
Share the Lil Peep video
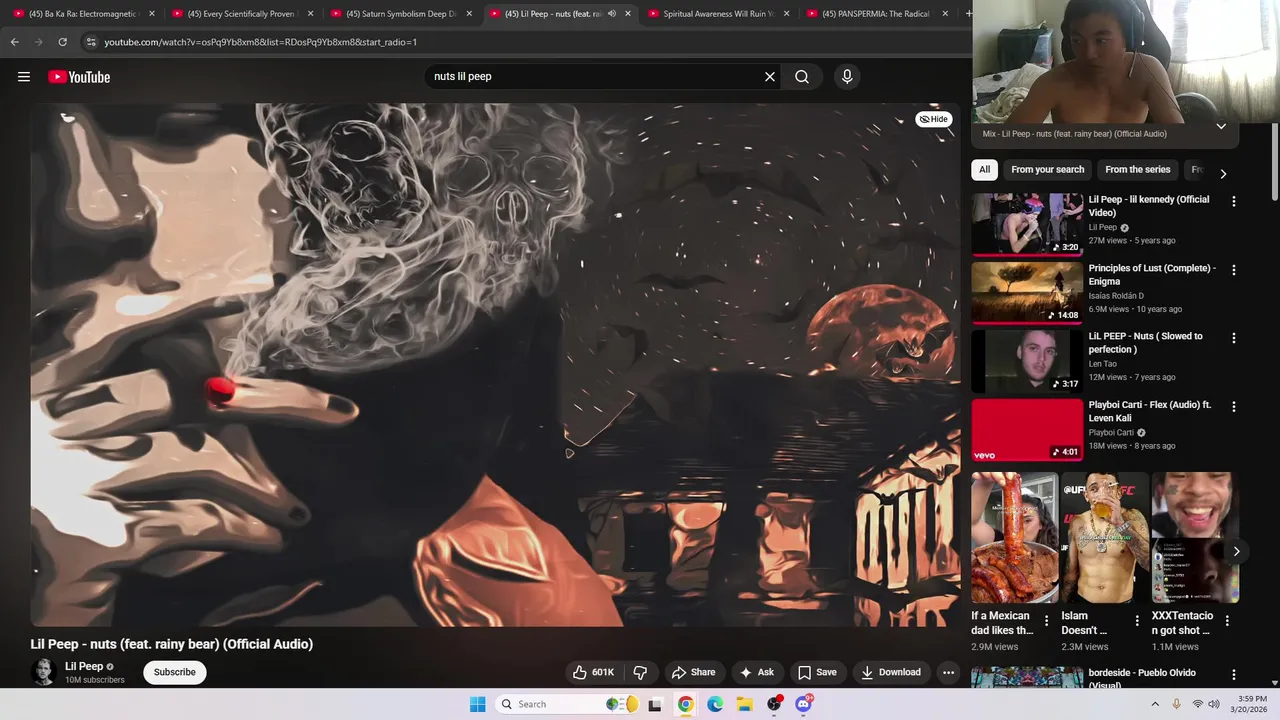pos(693,672)
